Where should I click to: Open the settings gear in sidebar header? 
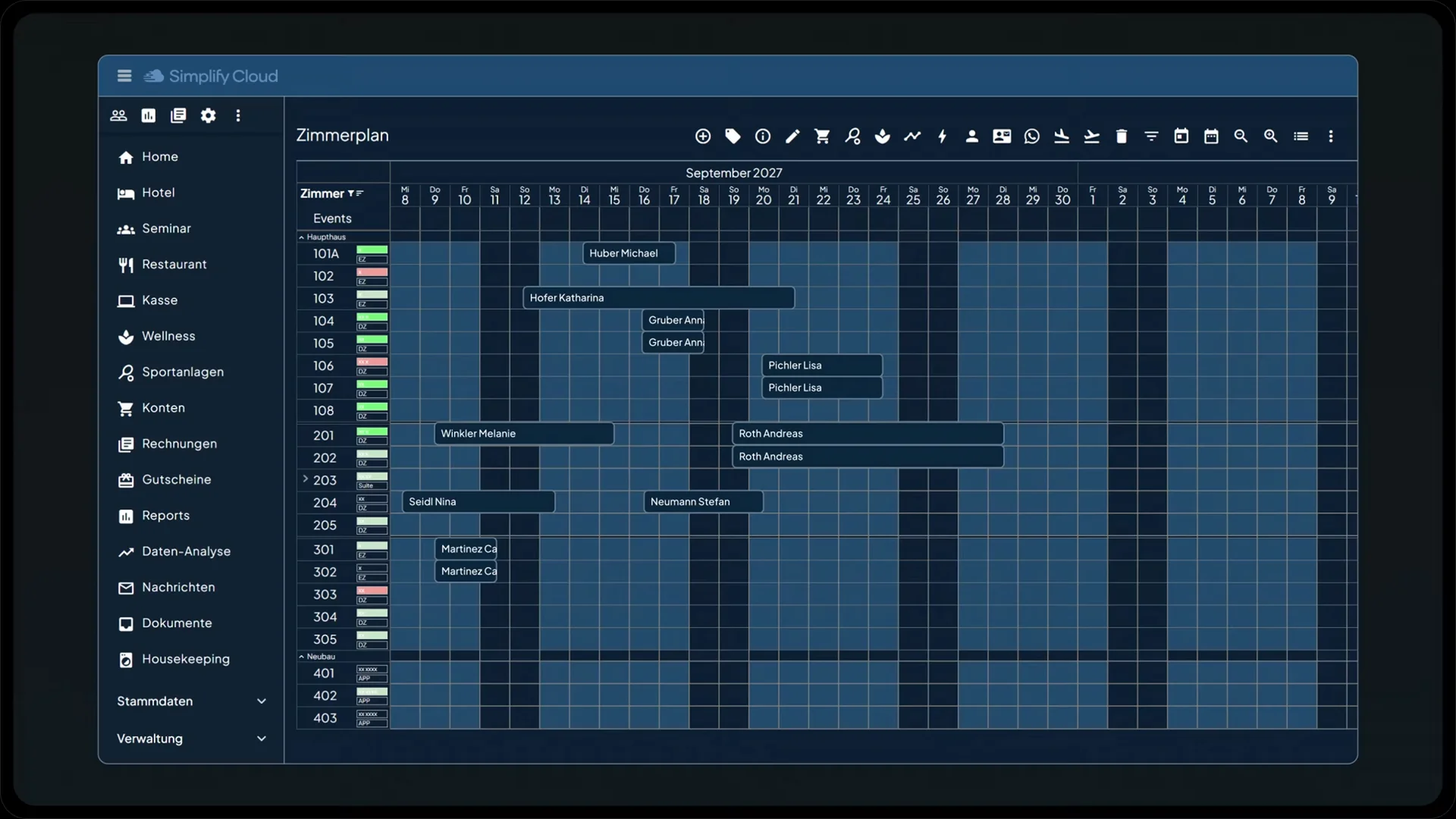(209, 115)
